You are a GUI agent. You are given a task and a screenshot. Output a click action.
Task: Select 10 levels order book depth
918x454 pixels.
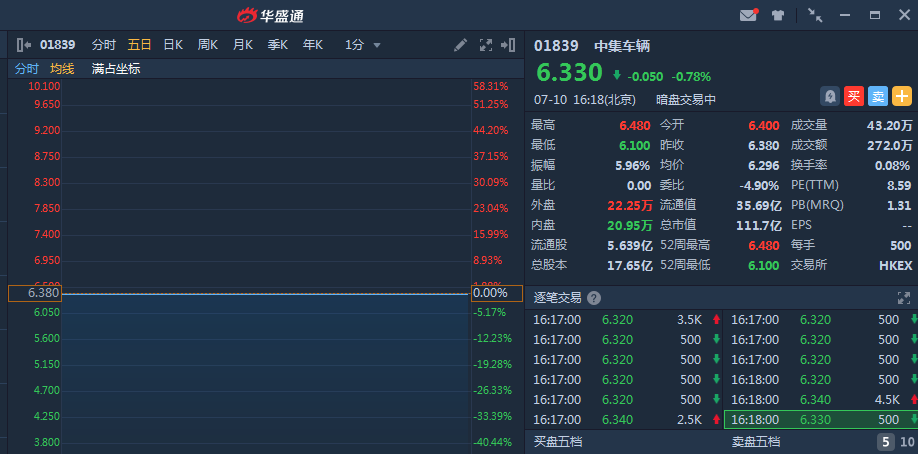(907, 442)
